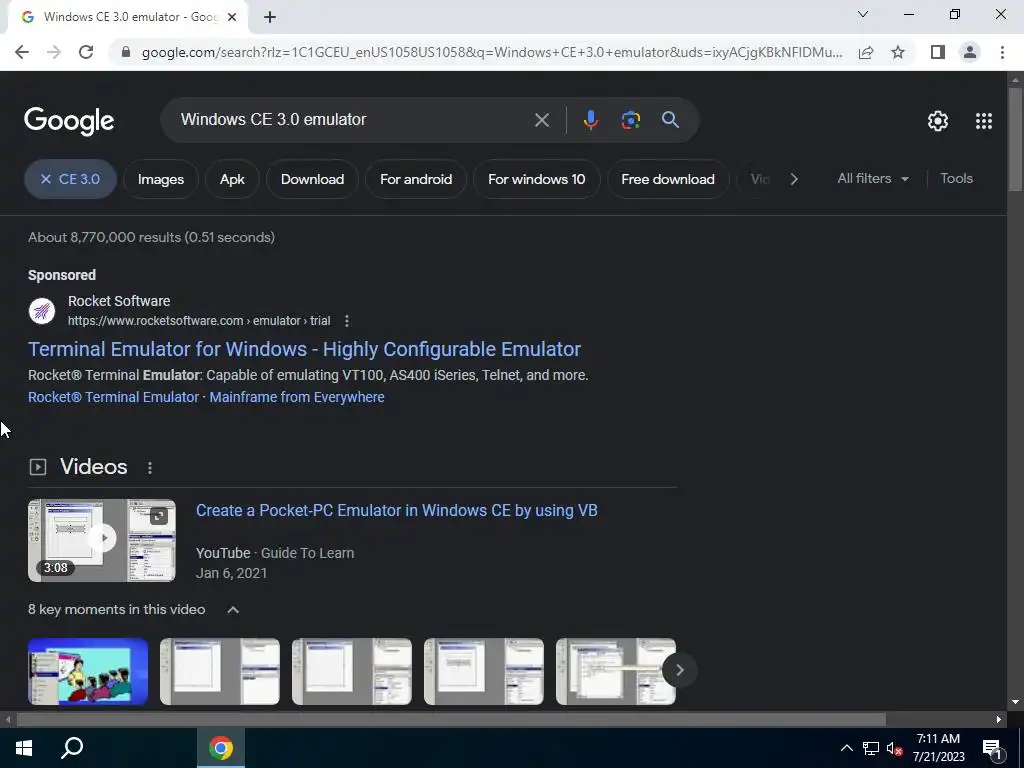Click Rocket Software site logo
This screenshot has width=1024, height=768.
[x=42, y=311]
